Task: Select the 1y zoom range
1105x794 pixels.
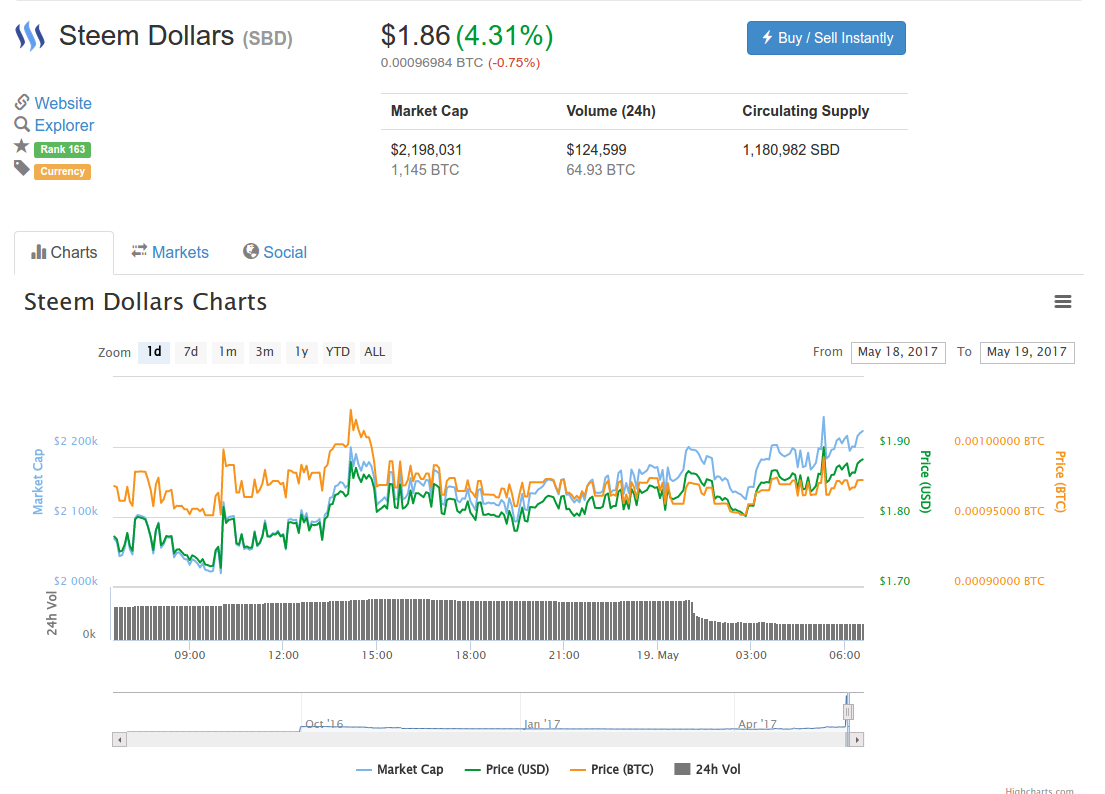Action: pyautogui.click(x=302, y=352)
